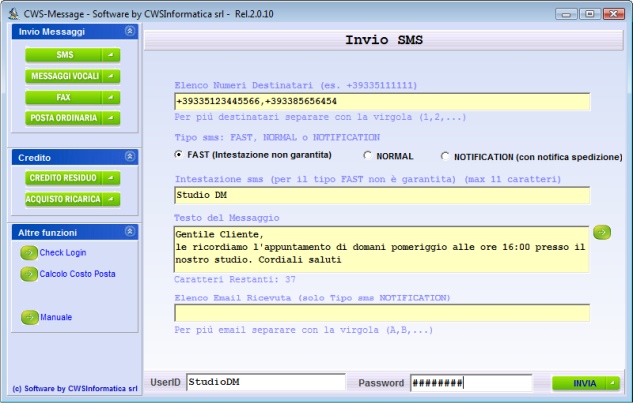Click the Intestazione sms field with Studio DM
The height and width of the screenshot is (403, 633).
[x=382, y=195]
